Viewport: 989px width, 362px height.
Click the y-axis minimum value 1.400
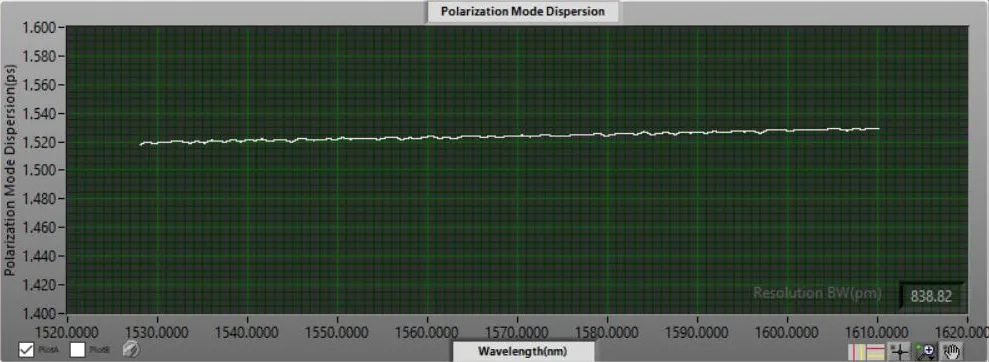point(39,313)
